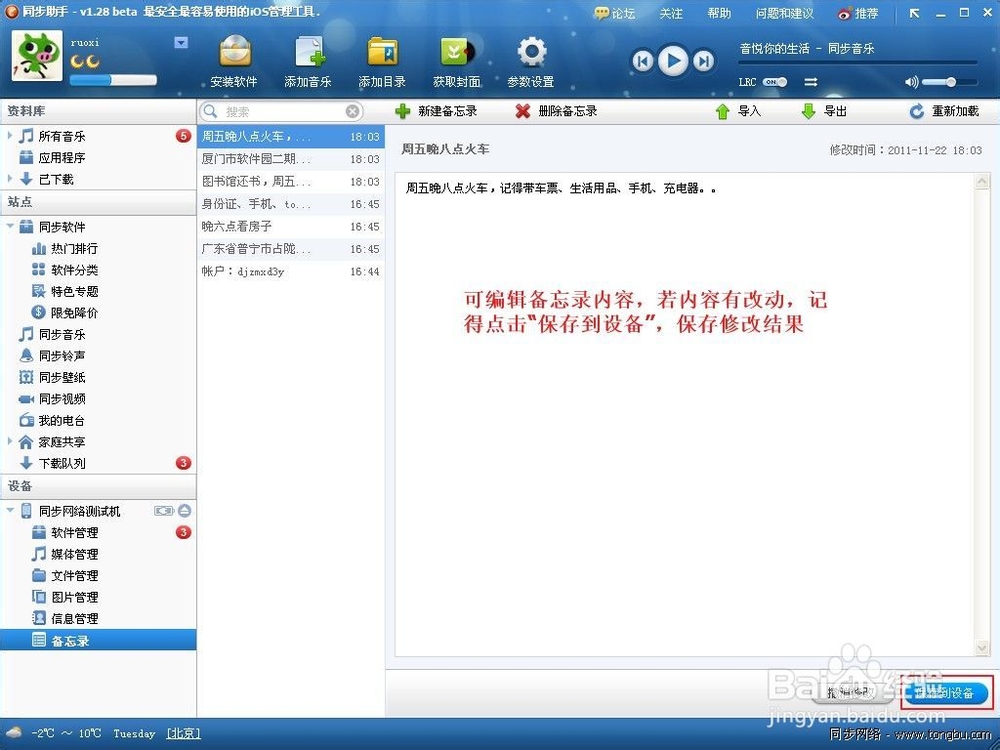This screenshot has width=1000, height=750.
Task: Select the note 晚六点看房子
Action: (291, 226)
